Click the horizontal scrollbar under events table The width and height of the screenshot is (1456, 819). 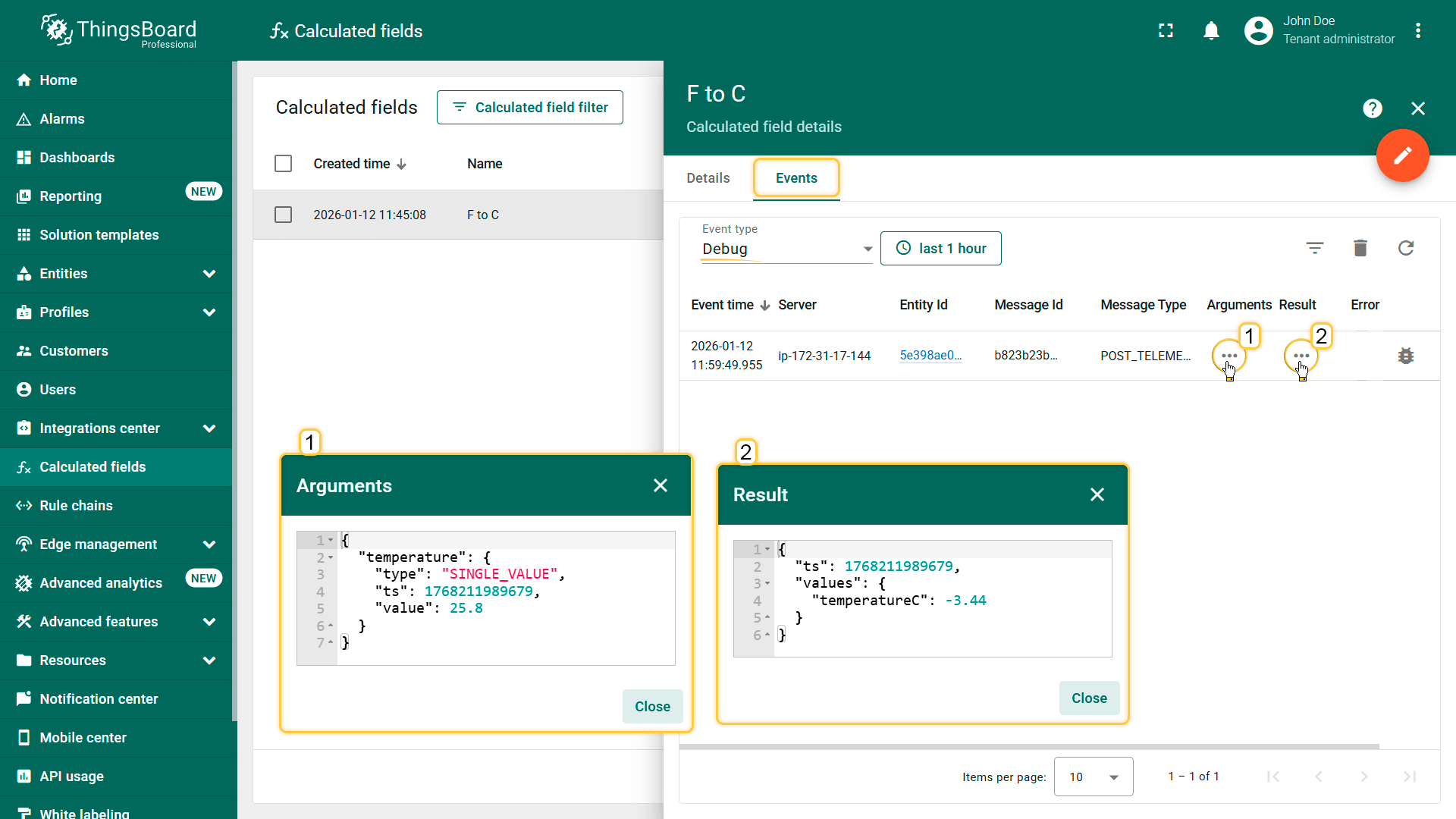coord(1028,747)
